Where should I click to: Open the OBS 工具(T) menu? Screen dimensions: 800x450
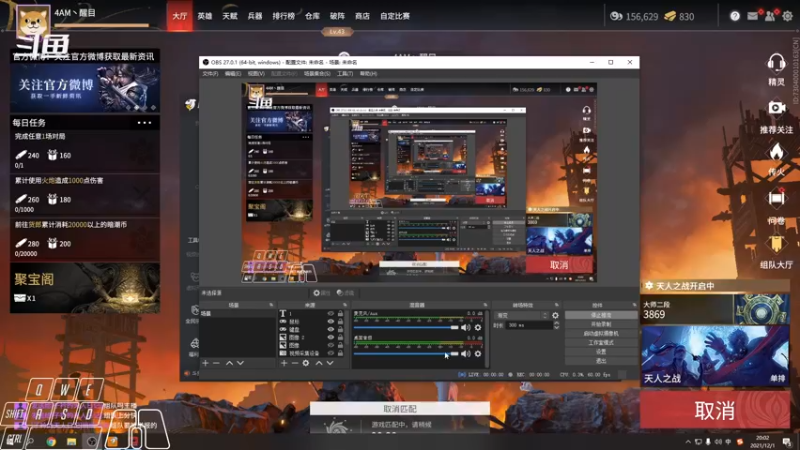coord(345,74)
